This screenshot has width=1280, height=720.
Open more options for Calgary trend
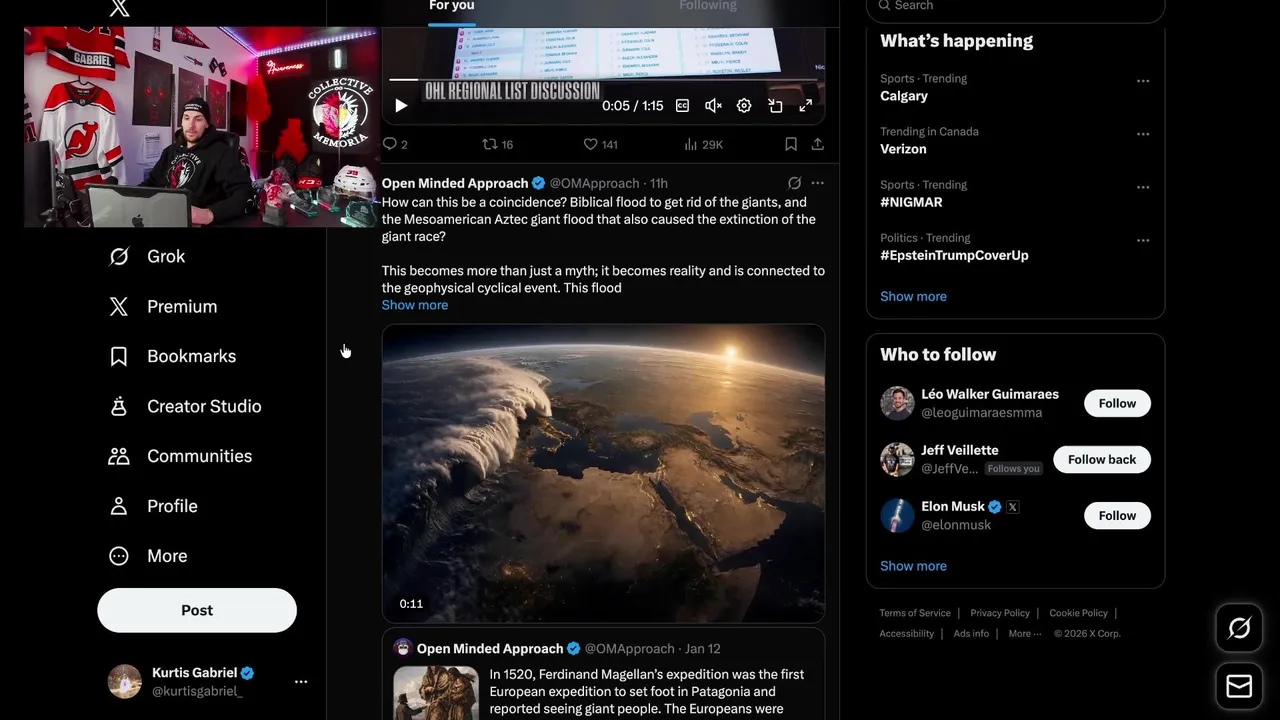point(1143,81)
